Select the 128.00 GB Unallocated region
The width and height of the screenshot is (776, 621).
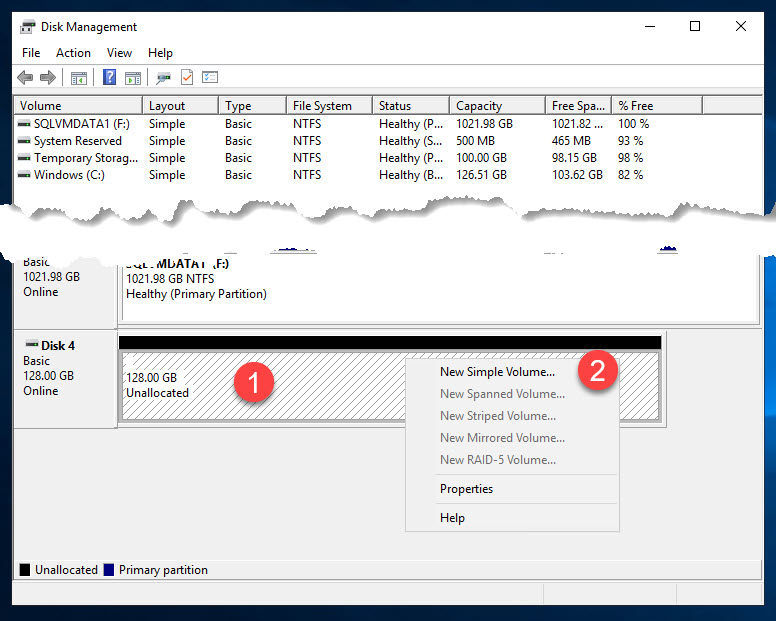pyautogui.click(x=262, y=386)
